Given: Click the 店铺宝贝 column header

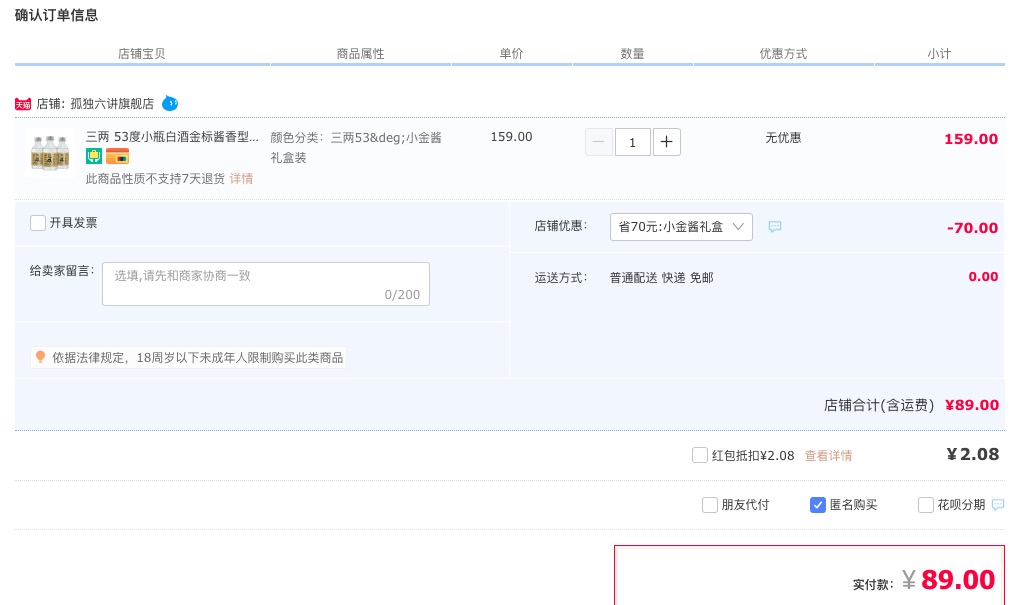Looking at the screenshot, I should pos(141,54).
